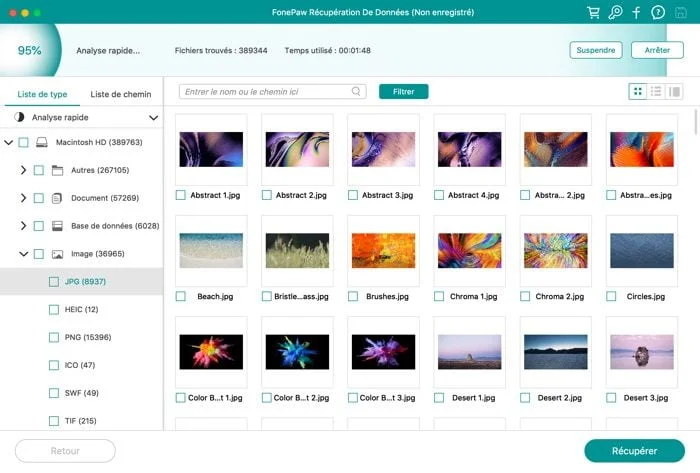Switch to grid thumbnail view
Viewport: 700px width, 473px height.
tap(638, 91)
